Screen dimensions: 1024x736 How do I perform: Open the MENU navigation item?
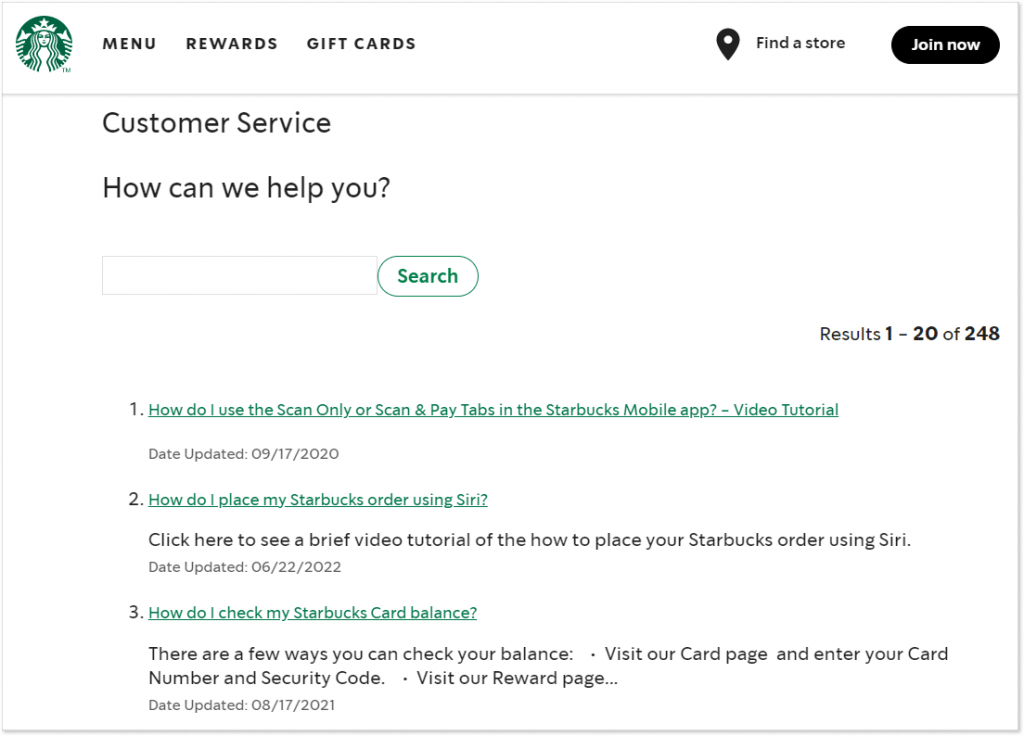(129, 44)
